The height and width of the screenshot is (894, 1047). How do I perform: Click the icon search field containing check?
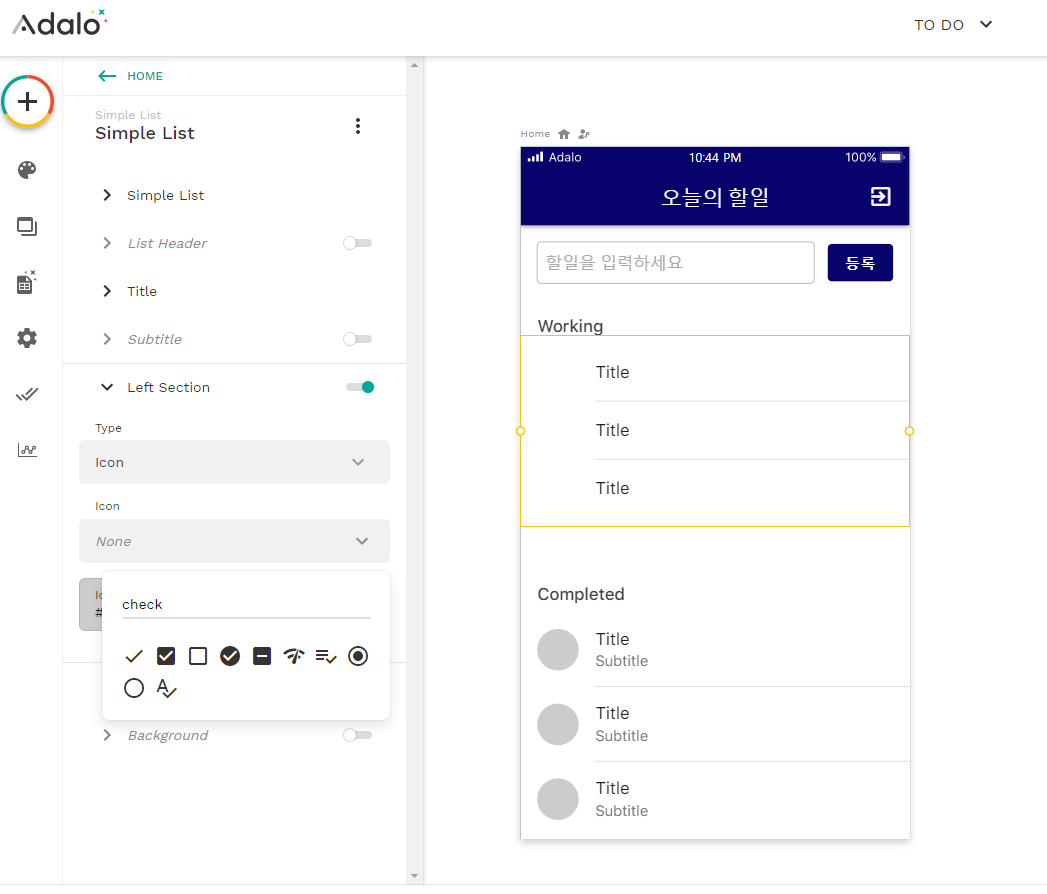pos(246,605)
